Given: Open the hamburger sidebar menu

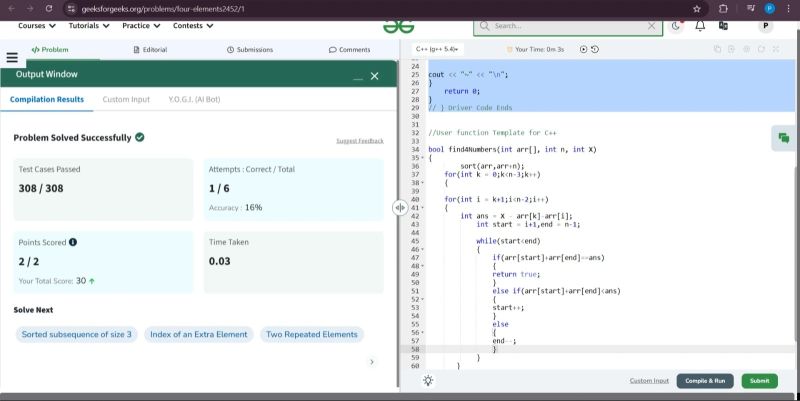Looking at the screenshot, I should [x=12, y=58].
